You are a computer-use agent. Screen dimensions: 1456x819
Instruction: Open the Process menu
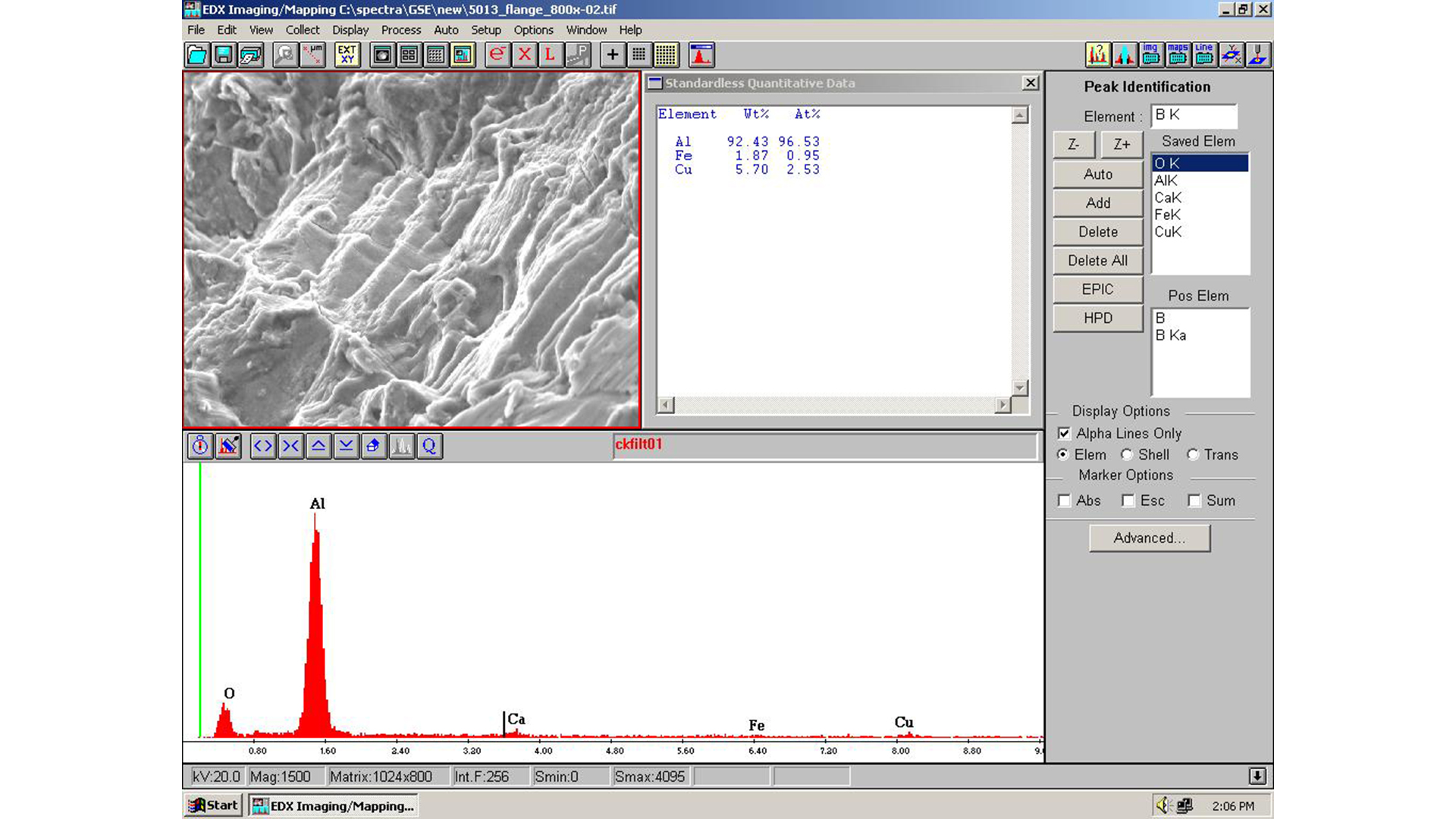[400, 30]
